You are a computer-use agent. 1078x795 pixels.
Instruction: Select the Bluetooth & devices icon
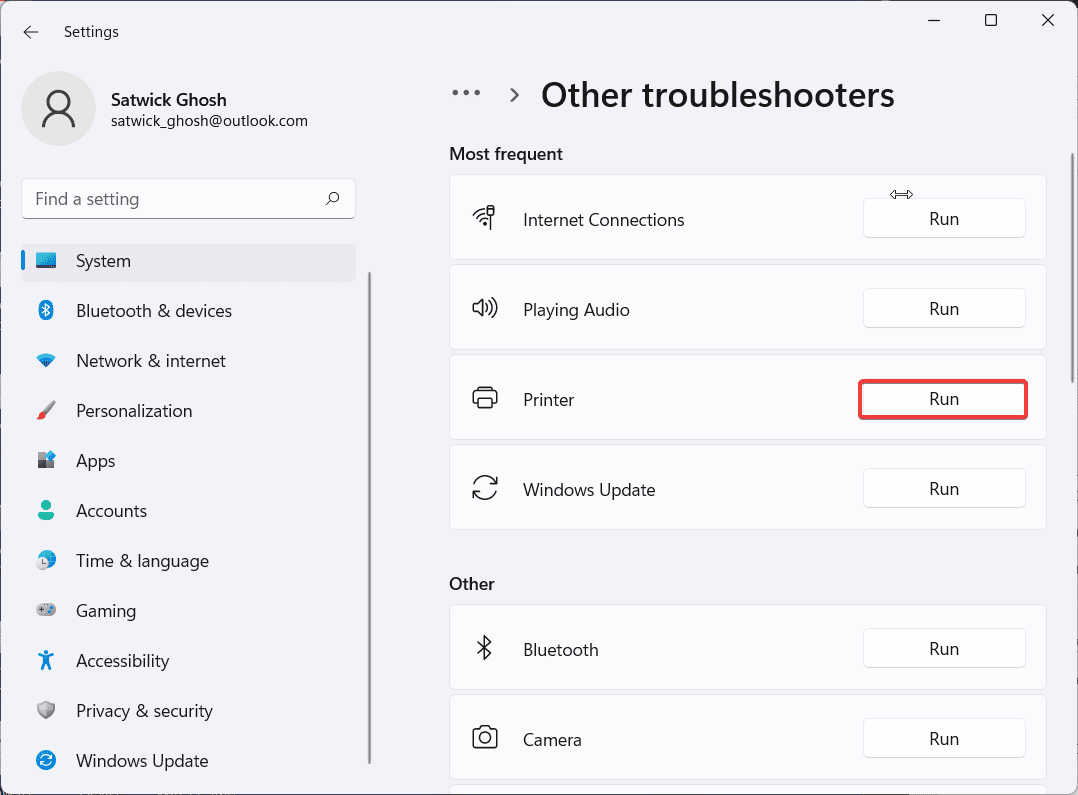[x=46, y=310]
